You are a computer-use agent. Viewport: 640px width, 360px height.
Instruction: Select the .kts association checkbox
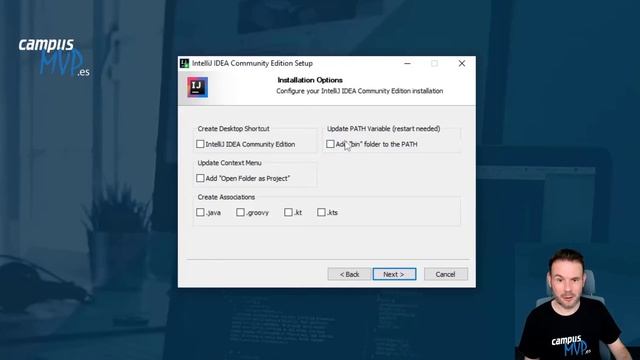point(321,212)
